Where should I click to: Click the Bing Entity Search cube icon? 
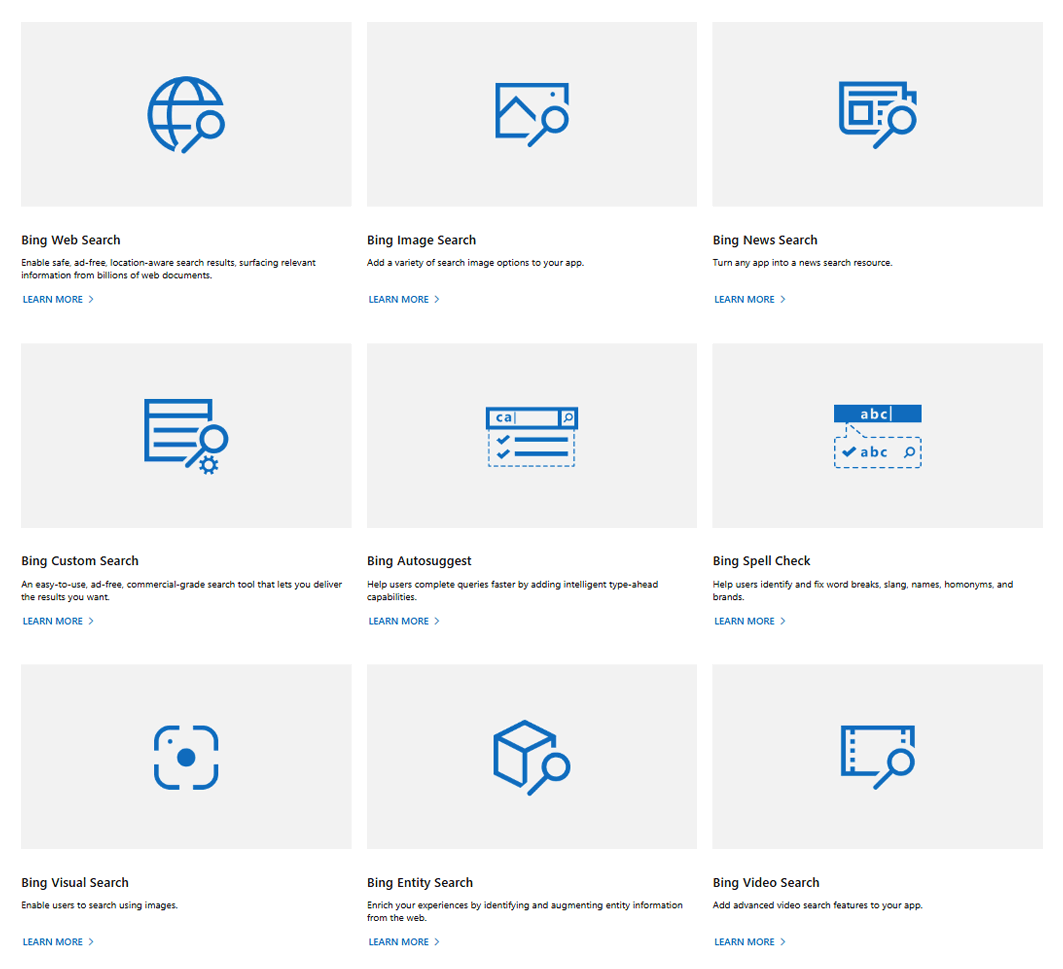pos(531,756)
